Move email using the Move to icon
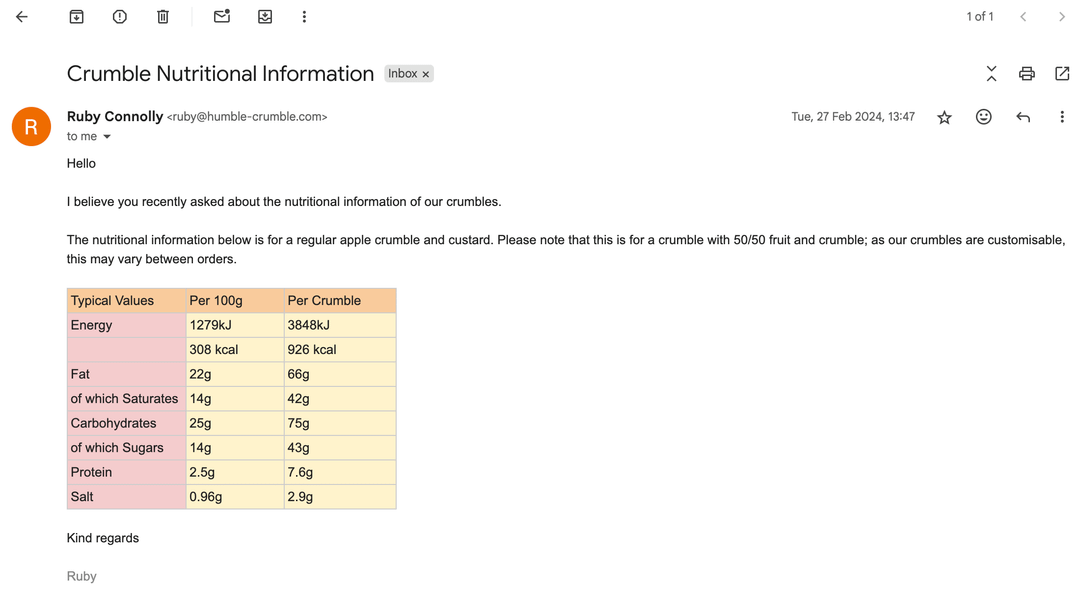Screen dimensions: 1080x610 [265, 17]
